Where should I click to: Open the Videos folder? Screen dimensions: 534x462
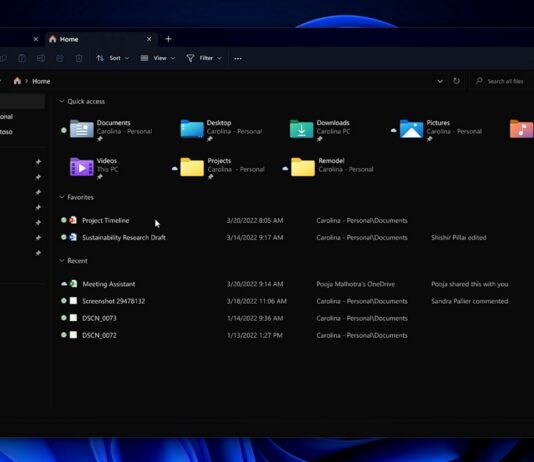(94, 168)
